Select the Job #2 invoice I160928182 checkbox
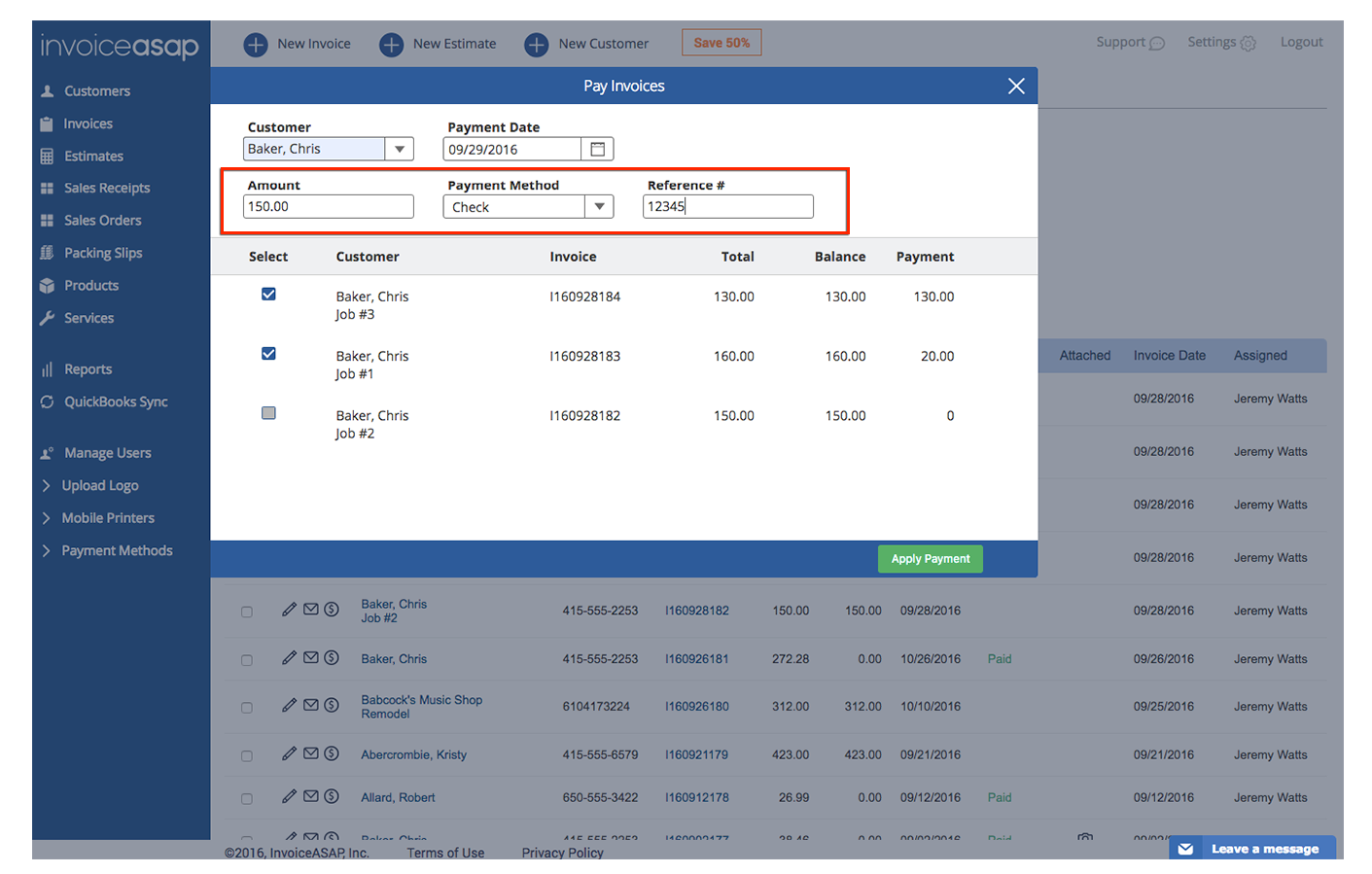Image resolution: width=1372 pixels, height=874 pixels. (268, 413)
